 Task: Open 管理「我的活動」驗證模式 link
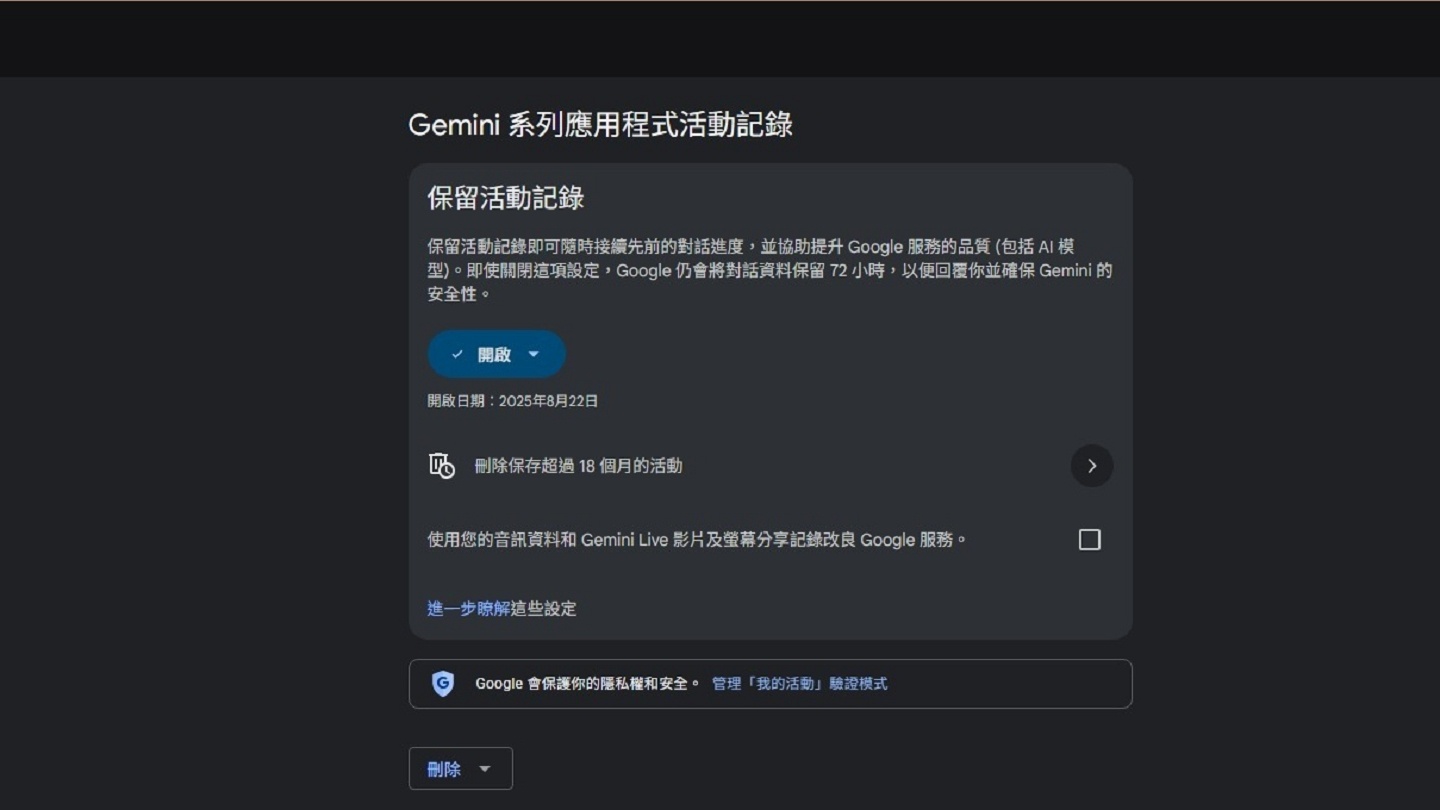799,684
